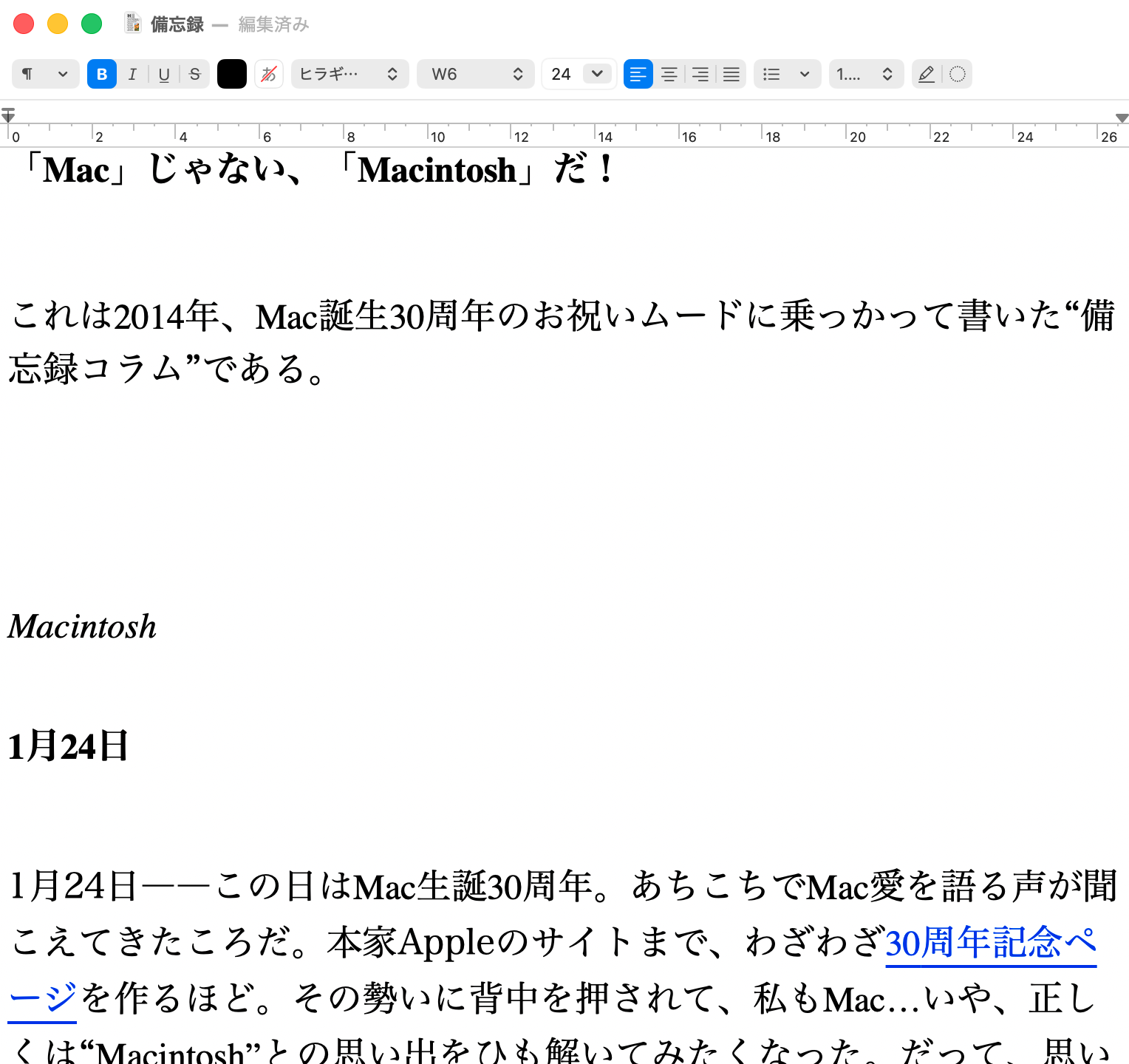Click the crossed-out あ ruby text icon
Screen dimensions: 1129x1064
coord(269,74)
